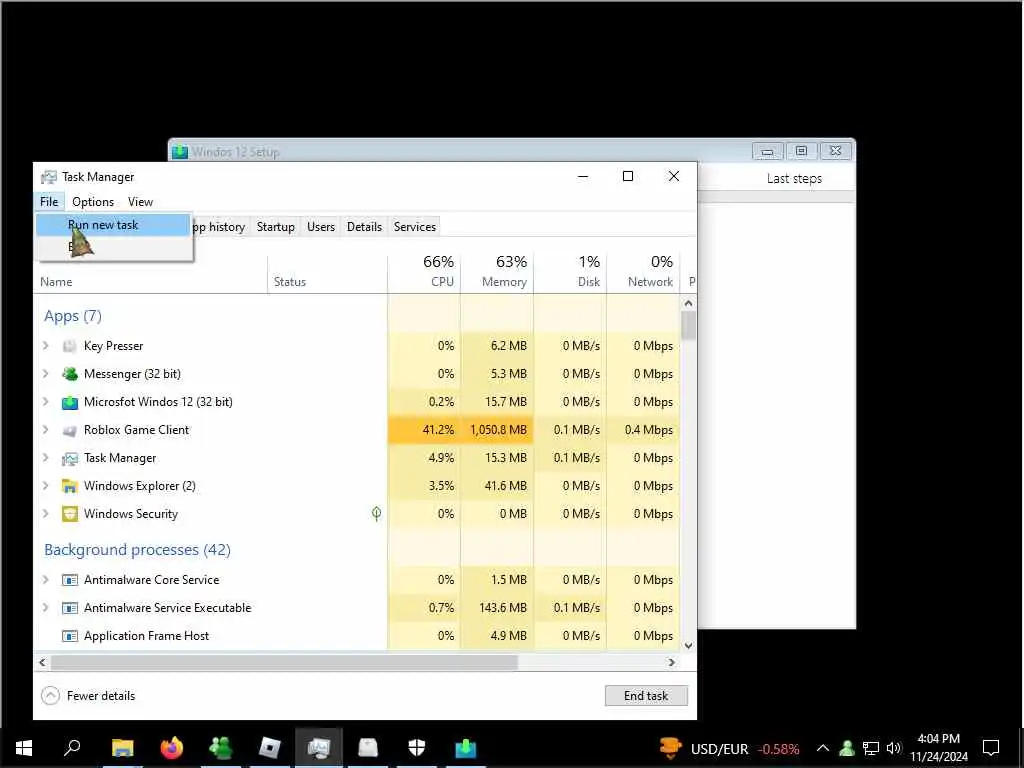Switch to the Details tab
This screenshot has height=768, width=1024.
[x=364, y=227]
